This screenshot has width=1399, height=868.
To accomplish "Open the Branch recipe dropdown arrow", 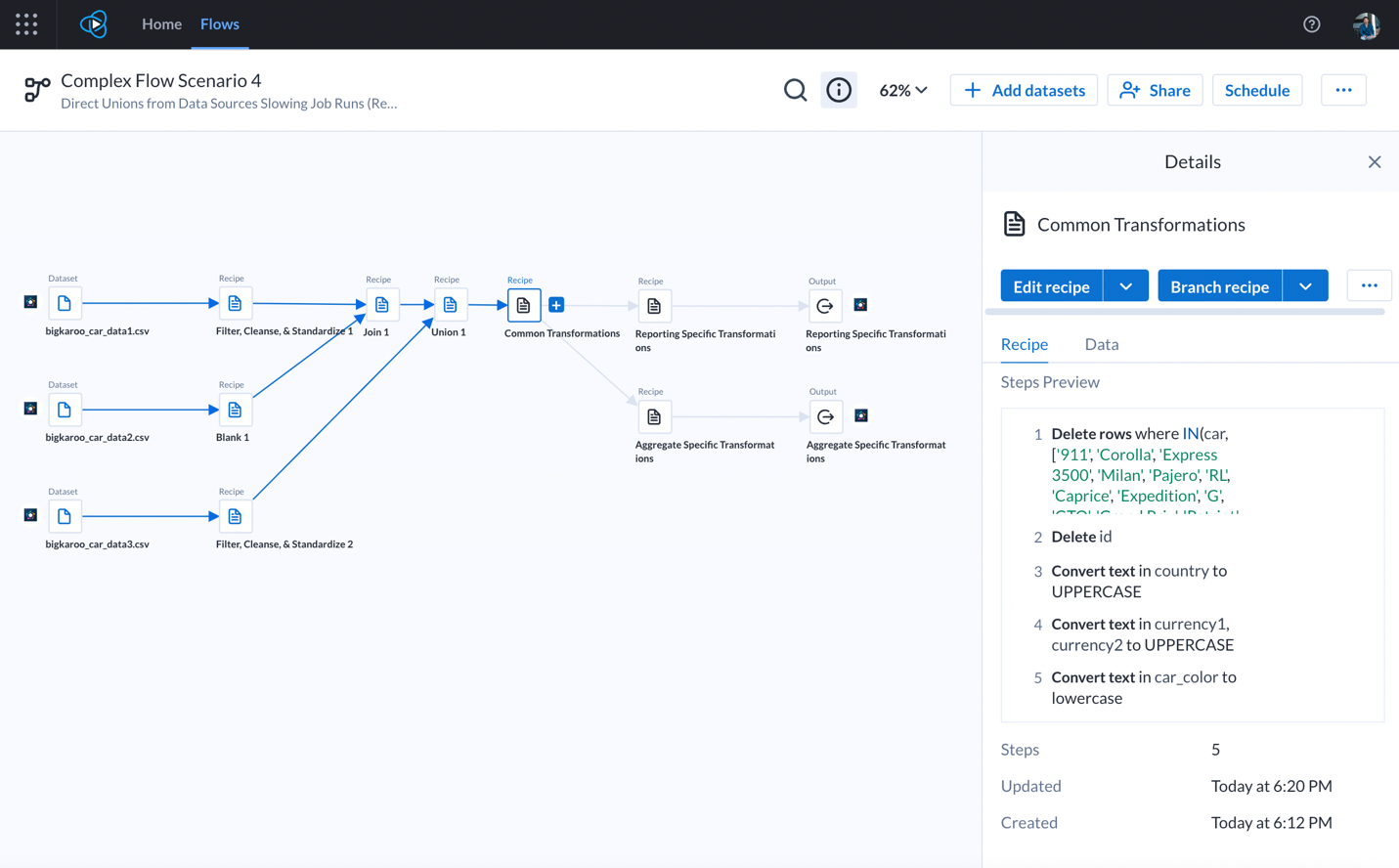I will pos(1305,285).
